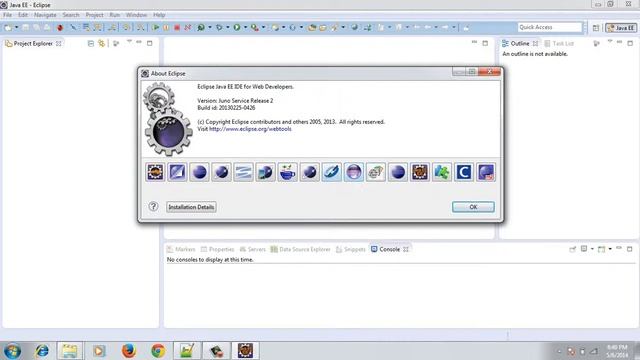Click Collapse All in Project Explorer
640x360 pixels.
91,43
